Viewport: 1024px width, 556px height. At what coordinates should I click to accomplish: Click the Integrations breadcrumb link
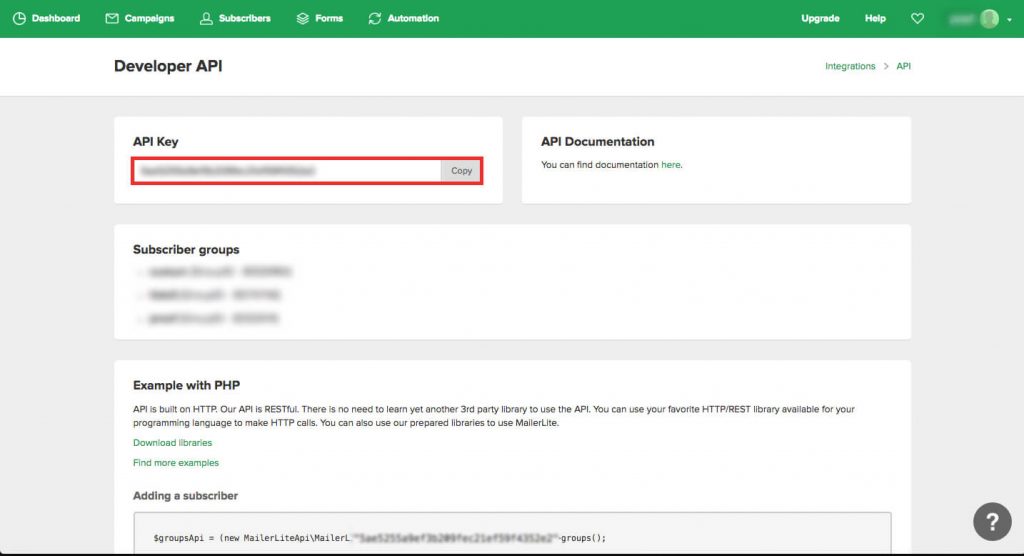[x=850, y=66]
